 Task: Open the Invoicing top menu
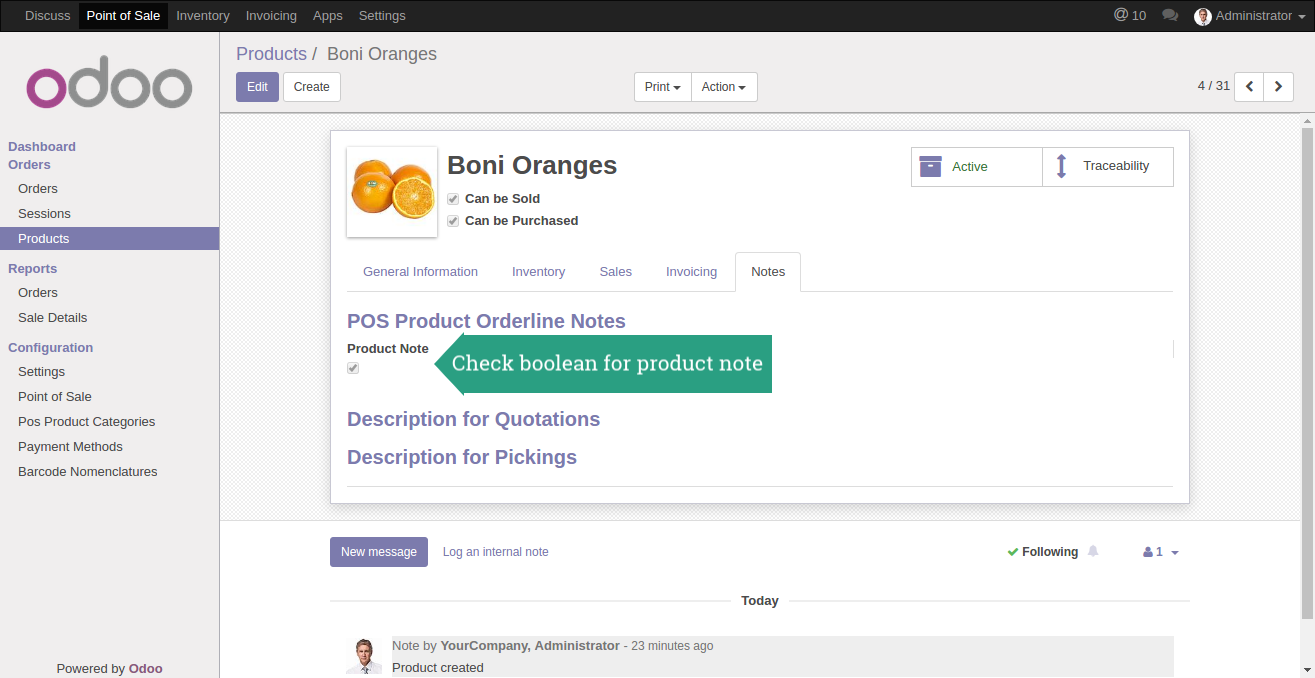pyautogui.click(x=271, y=16)
